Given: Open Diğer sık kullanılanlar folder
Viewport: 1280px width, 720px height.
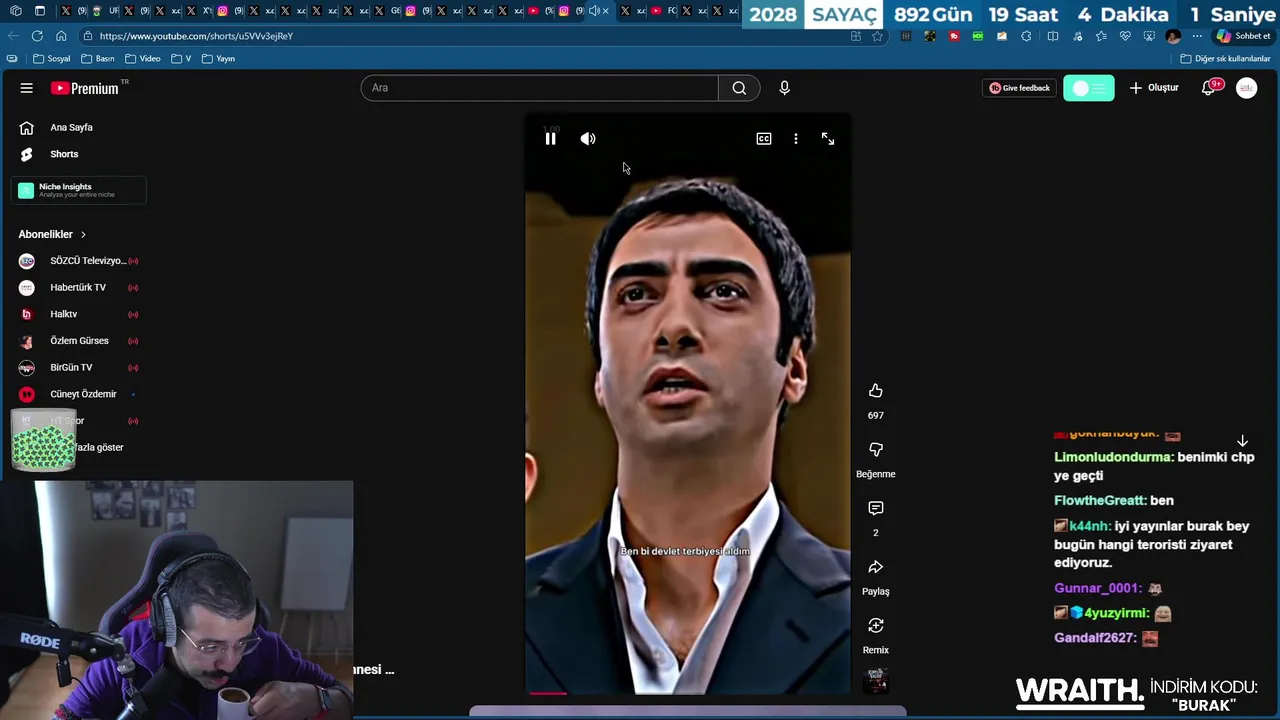Looking at the screenshot, I should coord(1225,59).
